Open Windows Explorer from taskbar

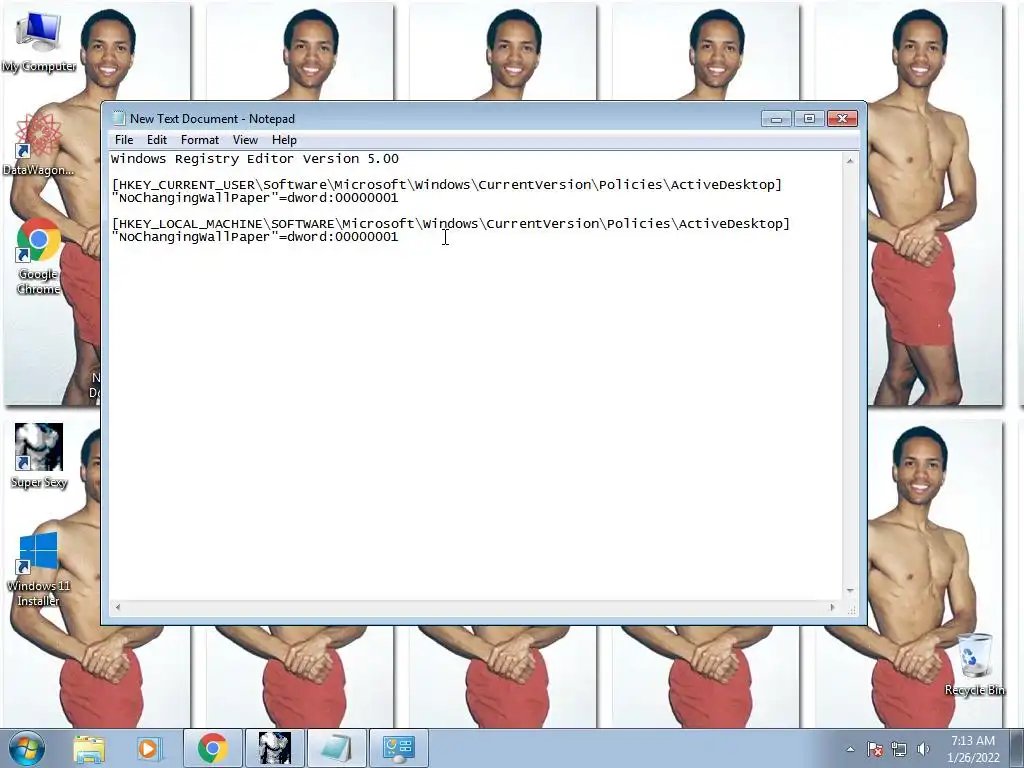pos(89,748)
